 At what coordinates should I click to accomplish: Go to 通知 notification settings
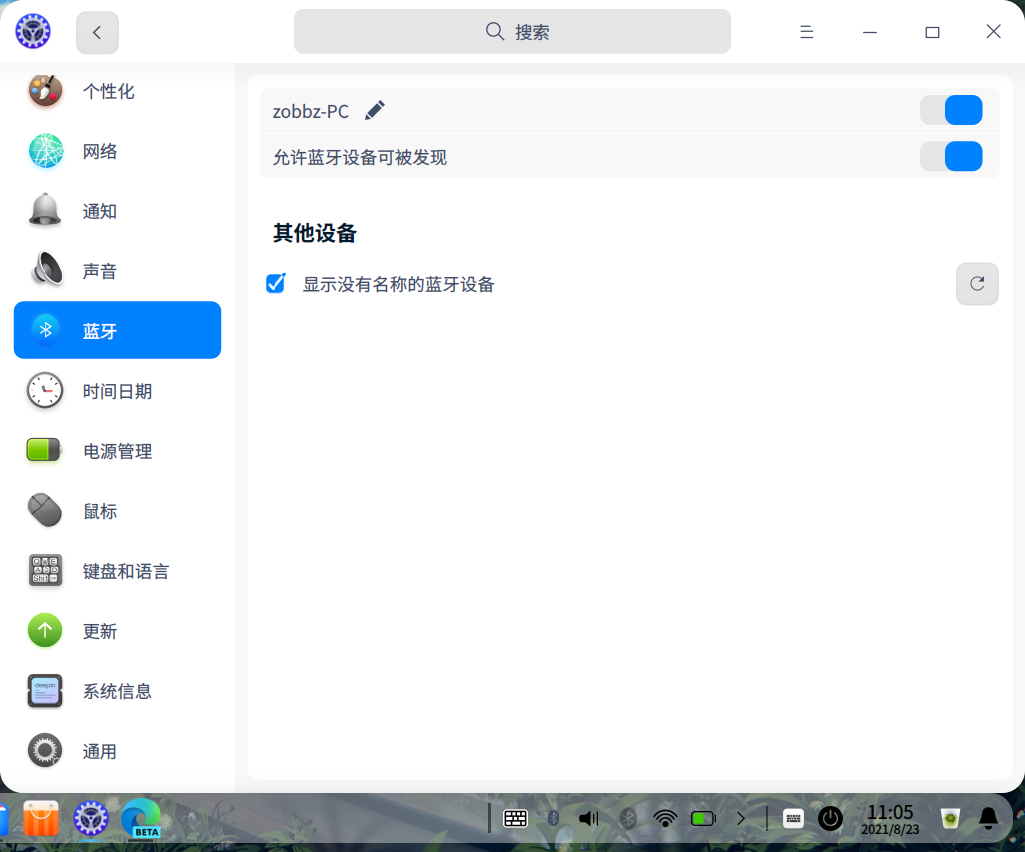tap(117, 211)
